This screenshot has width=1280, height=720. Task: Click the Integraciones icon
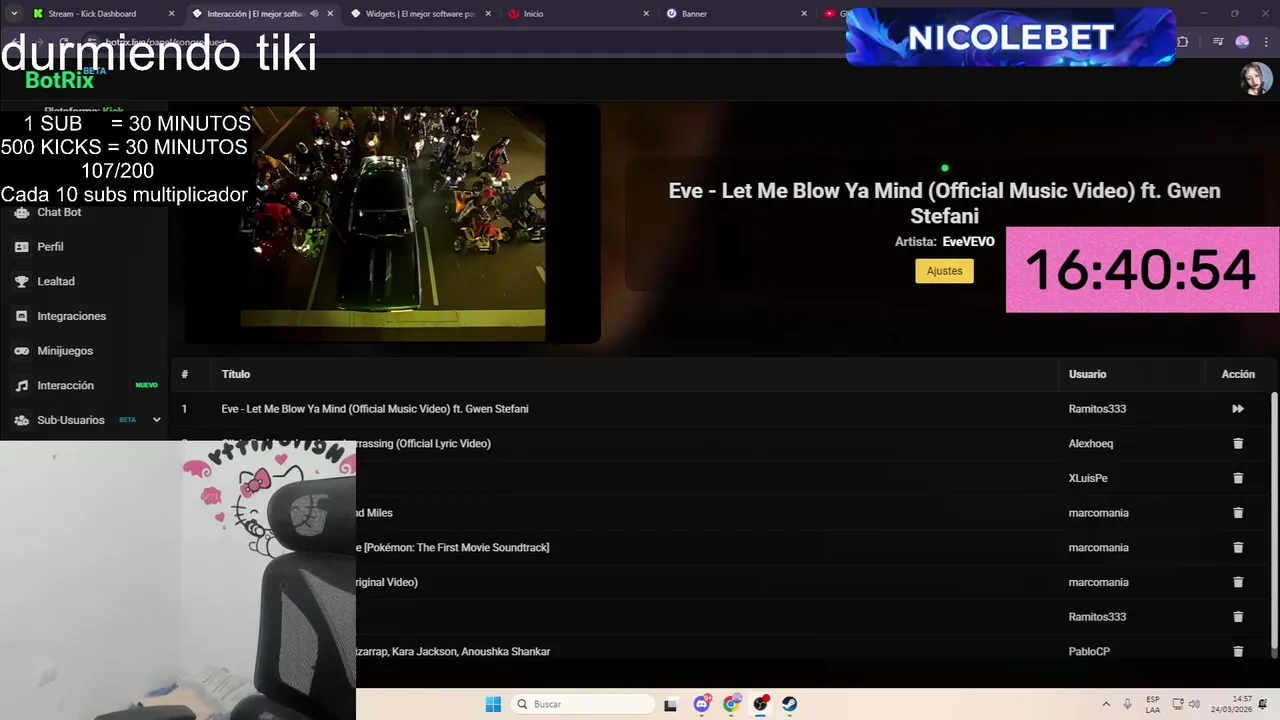tap(21, 316)
